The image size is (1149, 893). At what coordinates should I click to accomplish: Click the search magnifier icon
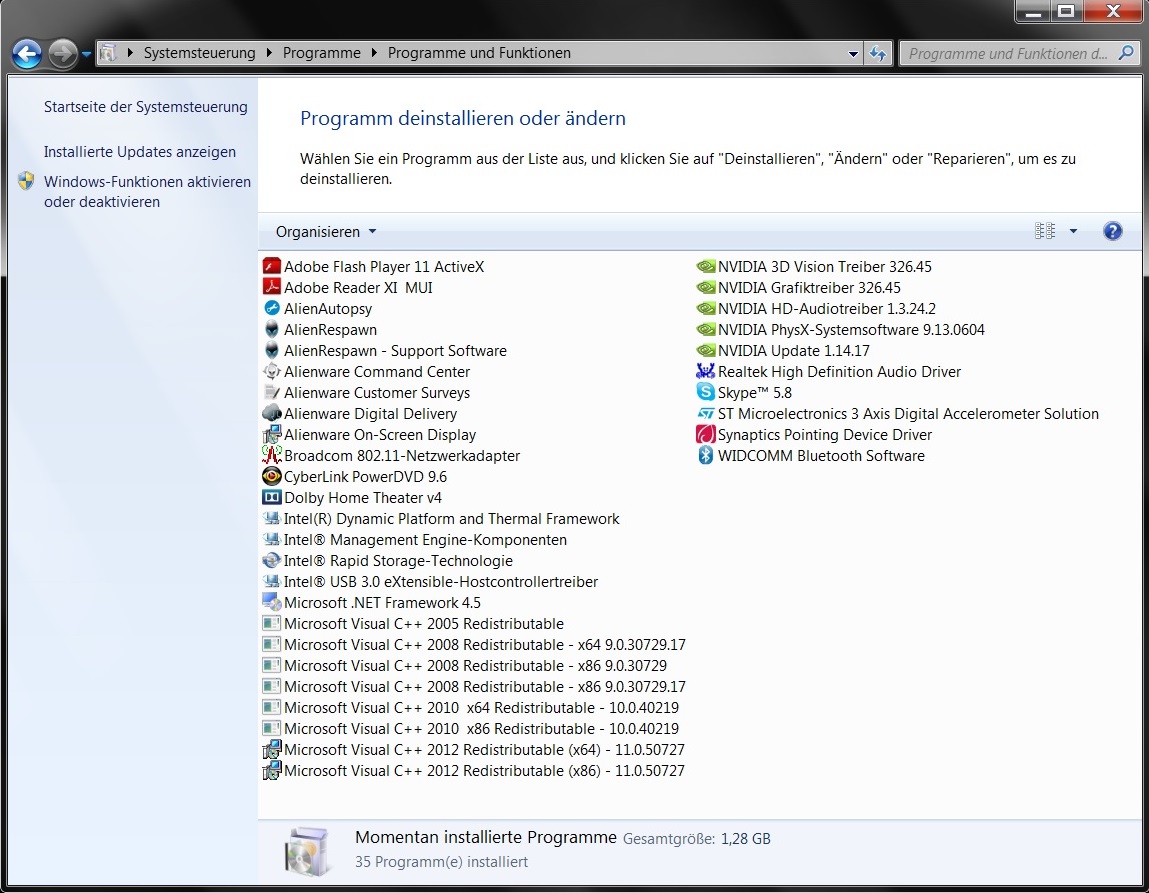click(x=1126, y=53)
